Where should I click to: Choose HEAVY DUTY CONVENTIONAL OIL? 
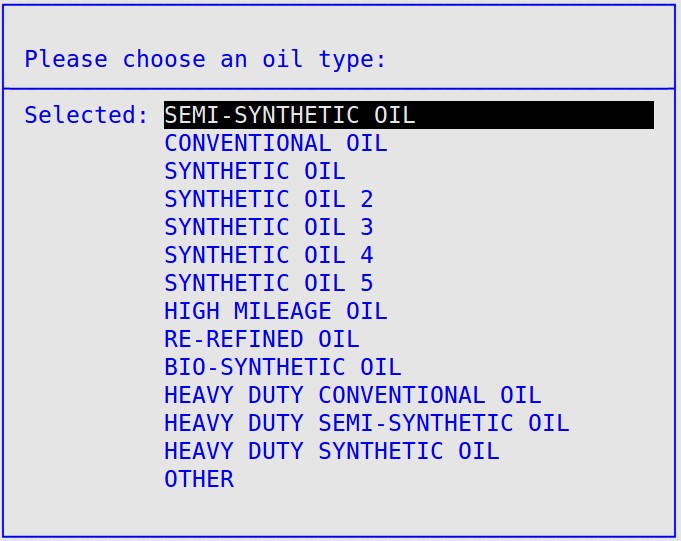[x=353, y=395]
